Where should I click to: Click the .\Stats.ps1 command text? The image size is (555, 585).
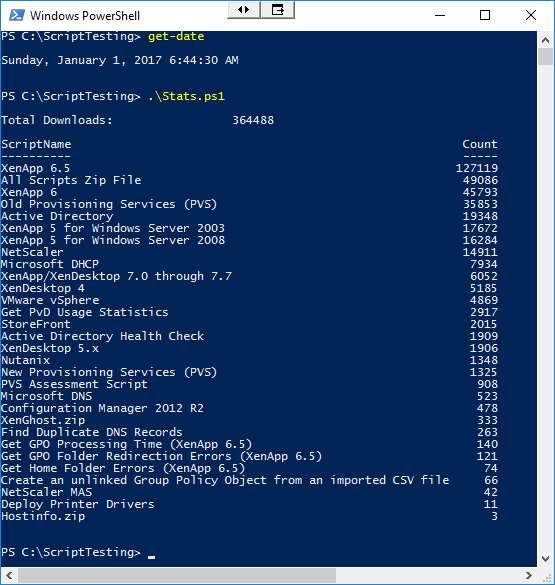tap(186, 96)
